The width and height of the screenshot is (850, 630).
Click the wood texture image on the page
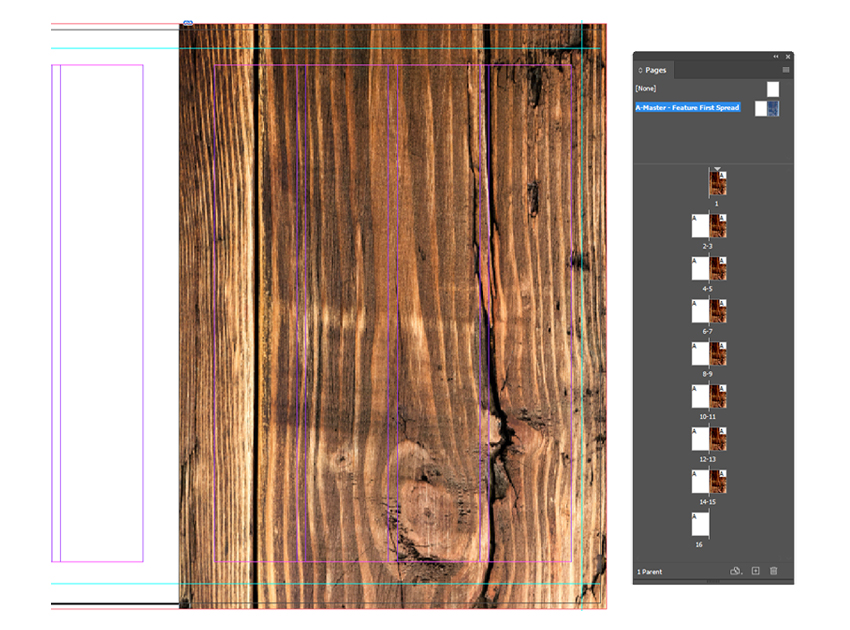pyautogui.click(x=392, y=316)
